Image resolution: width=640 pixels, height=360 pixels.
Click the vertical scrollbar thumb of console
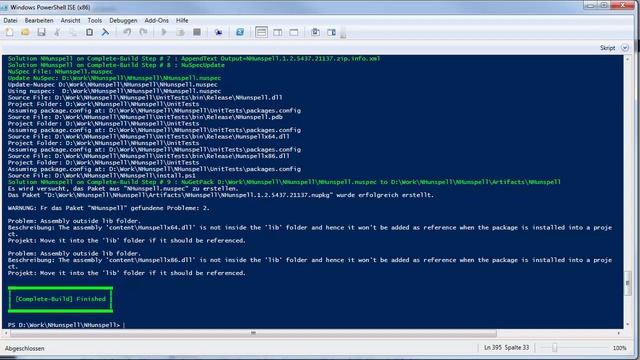click(x=627, y=282)
